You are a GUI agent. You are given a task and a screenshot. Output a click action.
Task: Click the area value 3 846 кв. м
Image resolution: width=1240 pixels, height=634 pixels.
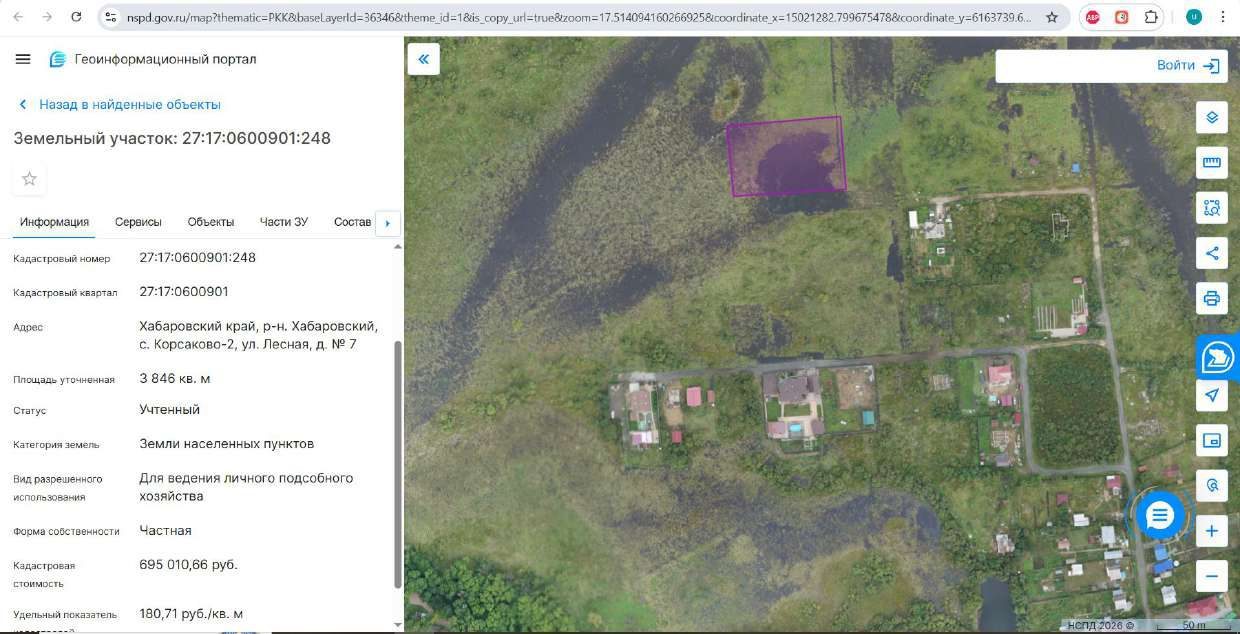(175, 379)
